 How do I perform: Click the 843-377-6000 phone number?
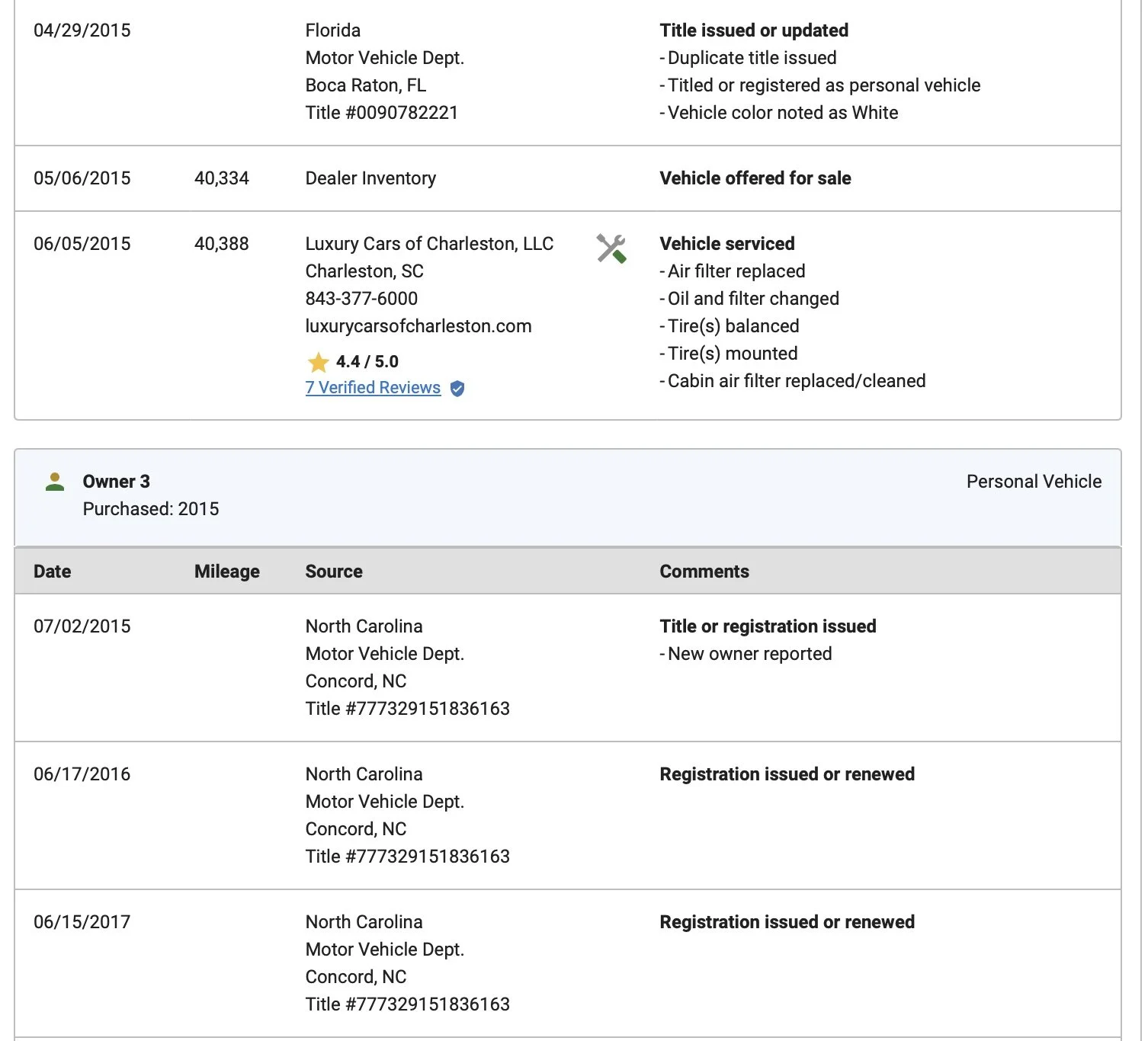[361, 299]
